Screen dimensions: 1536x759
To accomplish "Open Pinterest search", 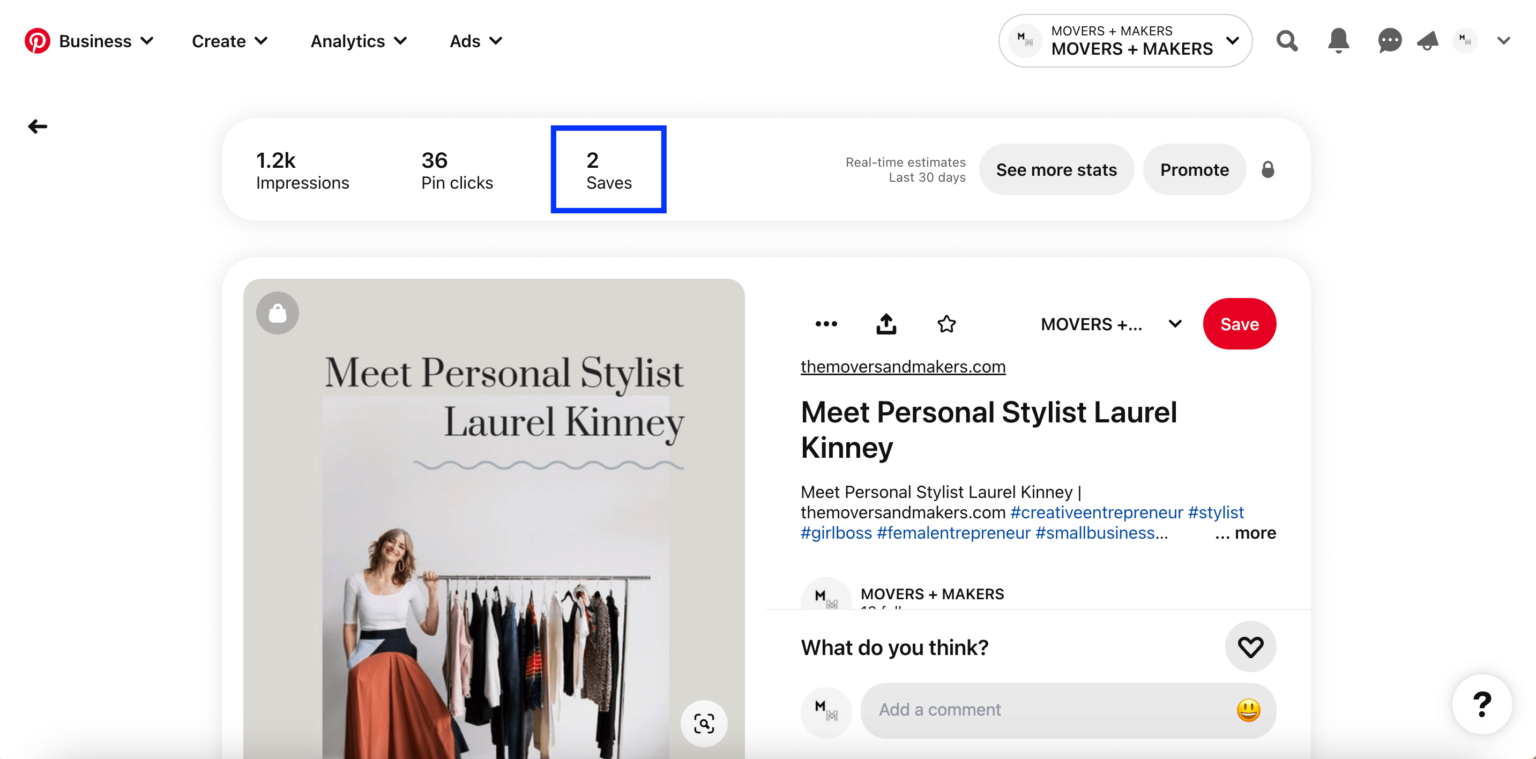I will point(1286,41).
